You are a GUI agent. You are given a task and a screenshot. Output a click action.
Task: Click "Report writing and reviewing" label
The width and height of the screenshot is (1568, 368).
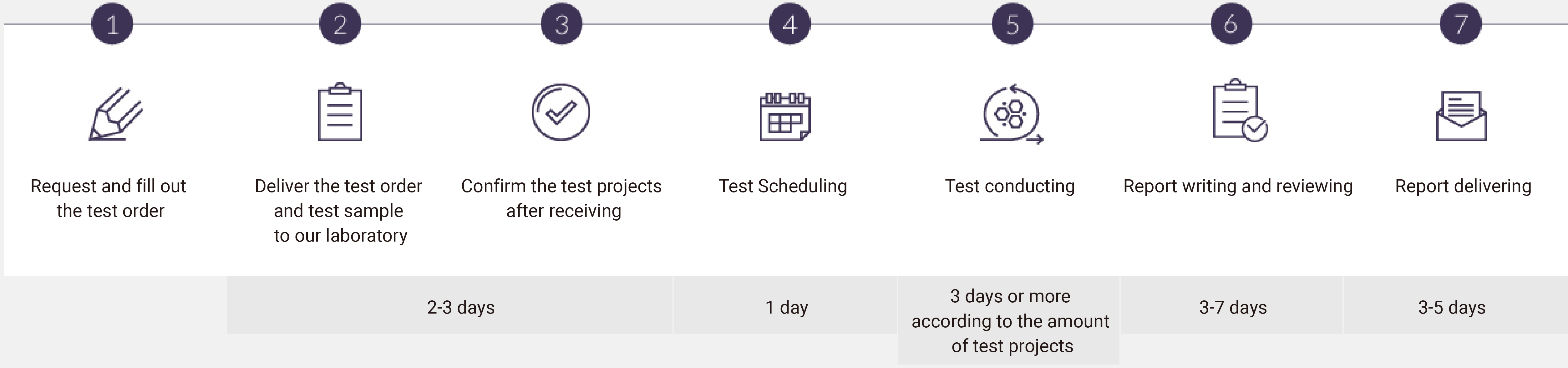pos(1237,186)
